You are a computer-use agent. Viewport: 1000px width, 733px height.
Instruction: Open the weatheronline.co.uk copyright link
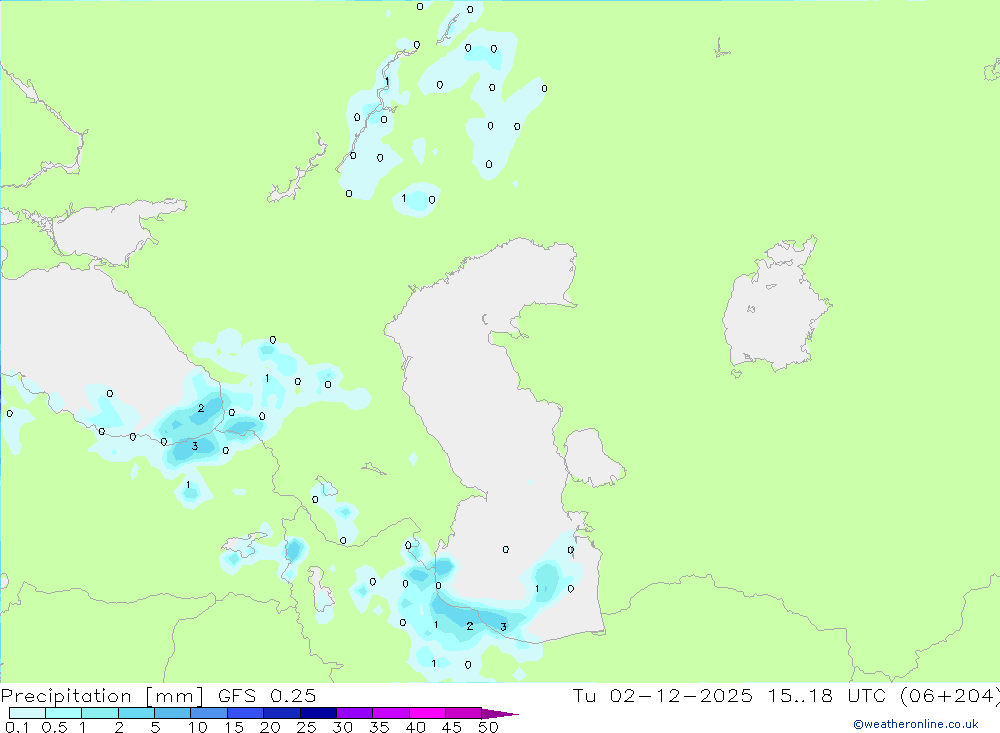(x=916, y=724)
